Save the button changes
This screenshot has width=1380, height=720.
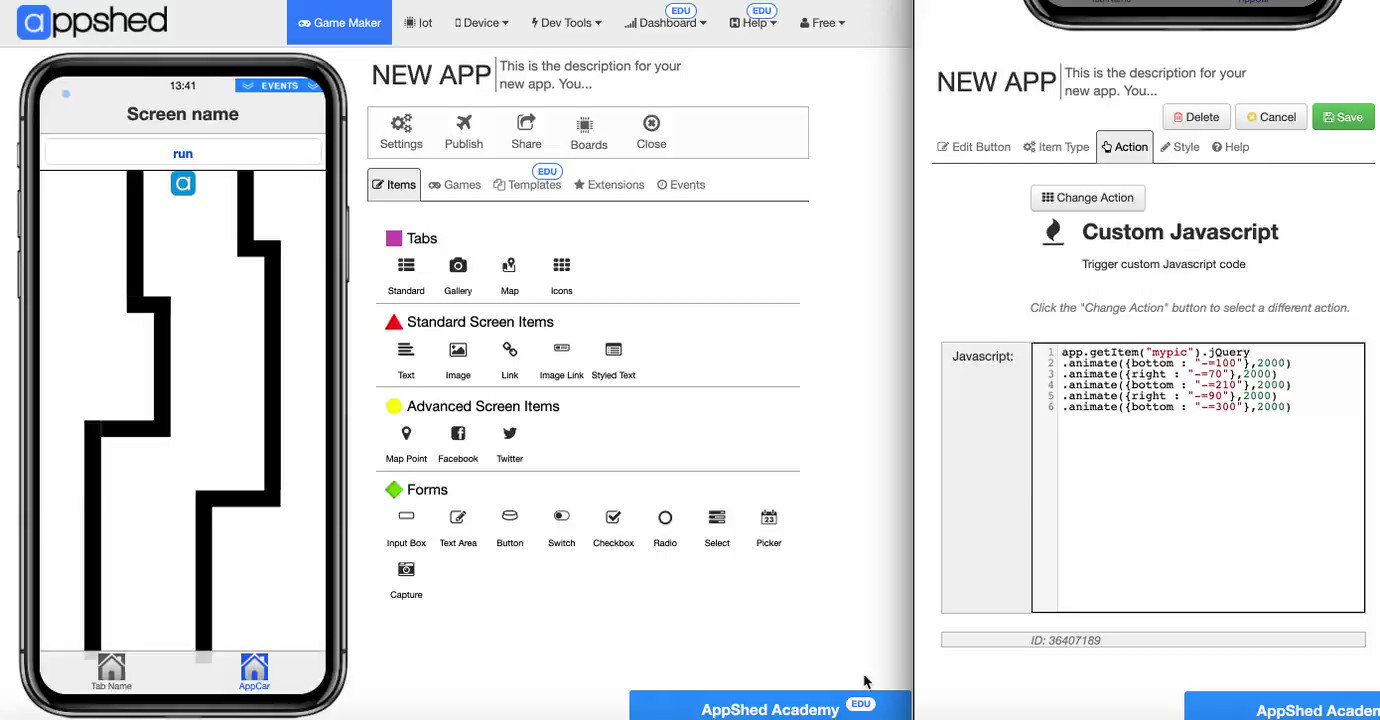tap(1343, 116)
